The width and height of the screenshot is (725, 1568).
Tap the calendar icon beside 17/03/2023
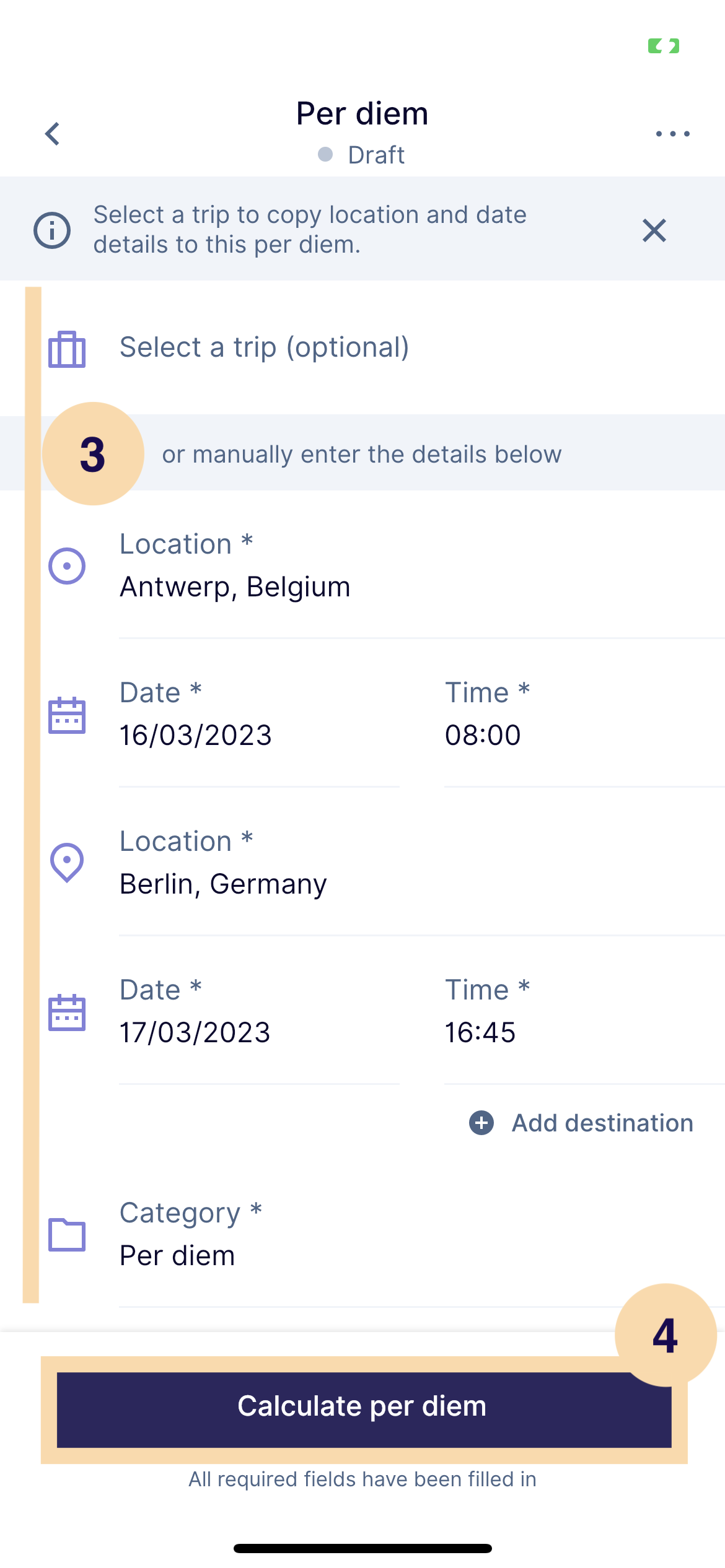point(67,1012)
